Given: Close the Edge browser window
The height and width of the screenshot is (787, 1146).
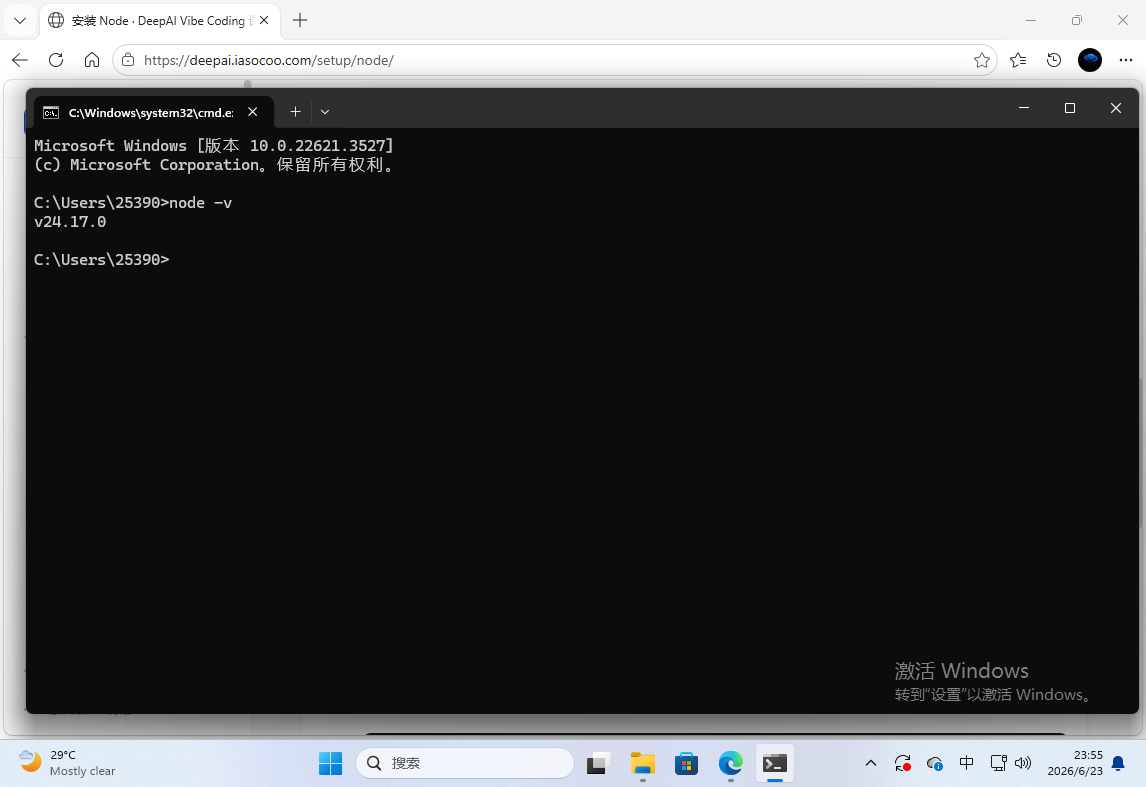Looking at the screenshot, I should click(1123, 20).
